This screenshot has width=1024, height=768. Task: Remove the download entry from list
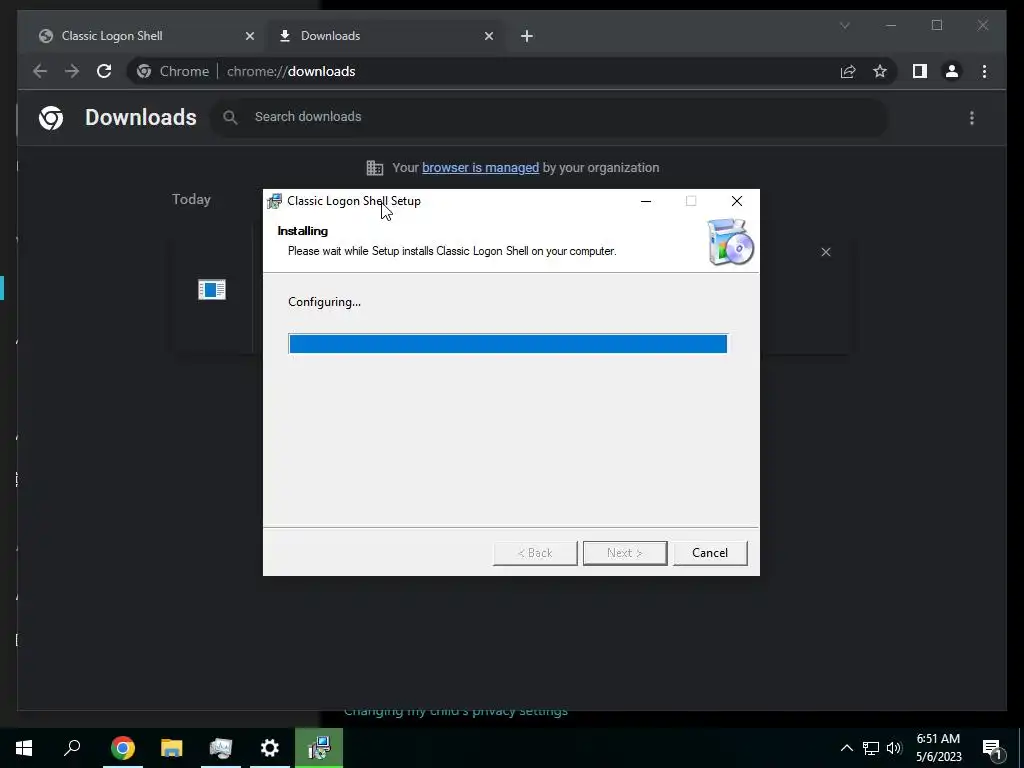click(x=826, y=252)
